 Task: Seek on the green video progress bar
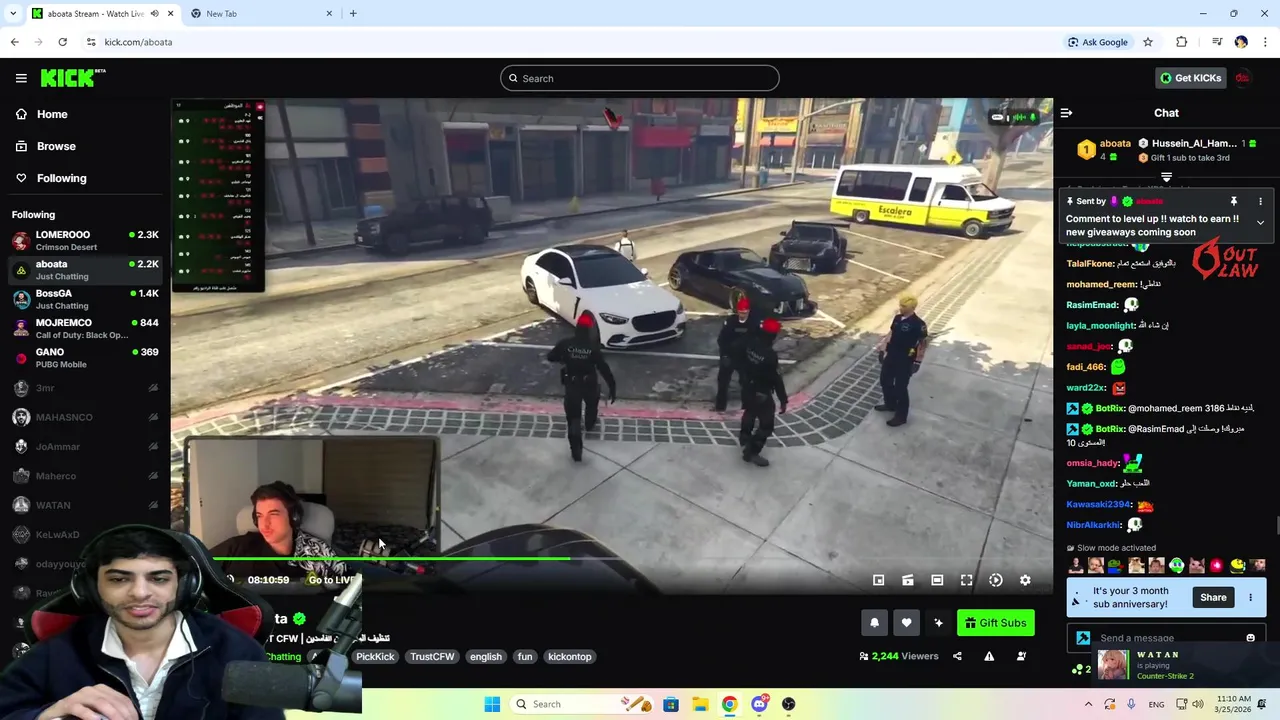(x=390, y=559)
